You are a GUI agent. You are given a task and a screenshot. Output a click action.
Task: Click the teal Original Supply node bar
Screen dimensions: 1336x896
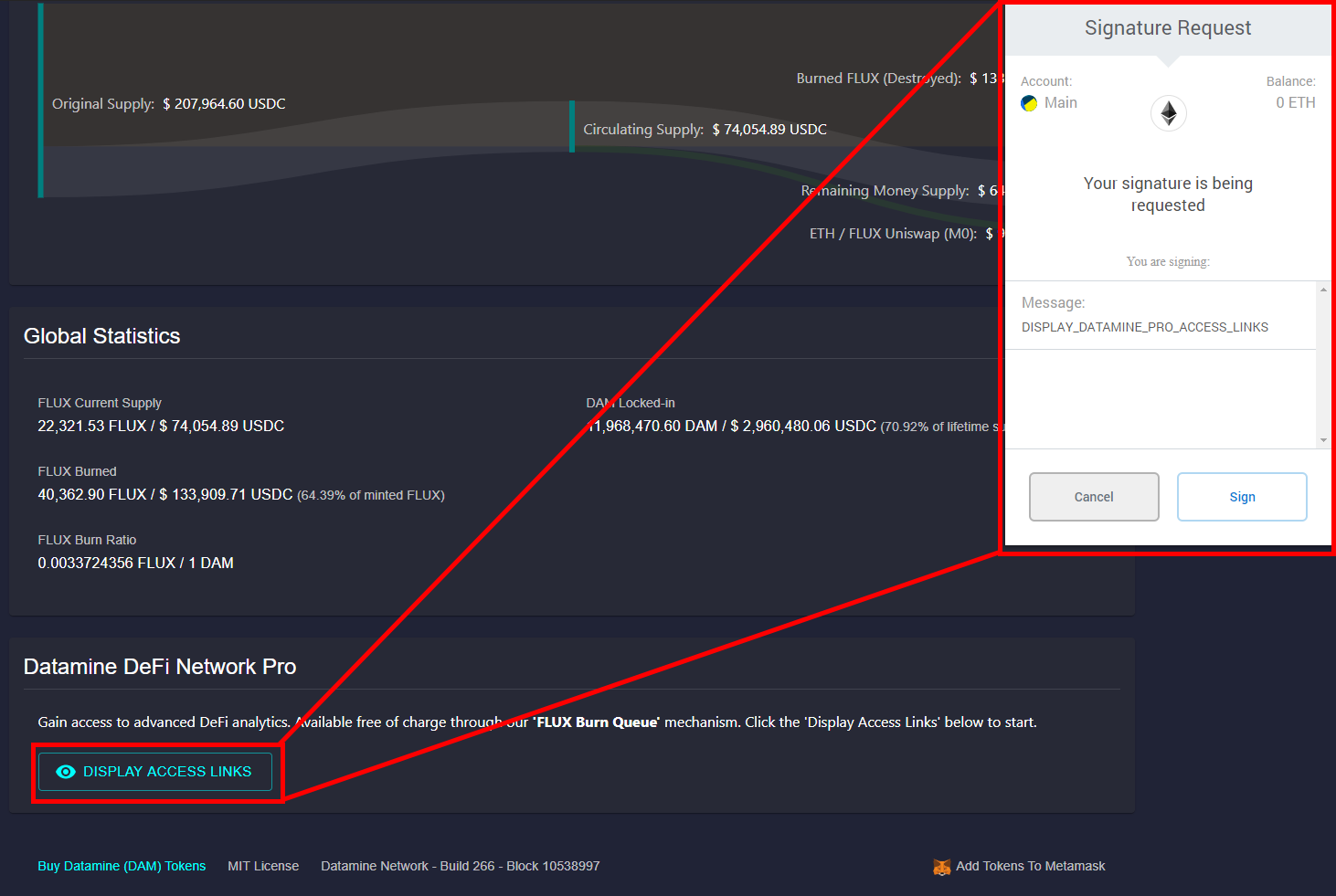41,100
